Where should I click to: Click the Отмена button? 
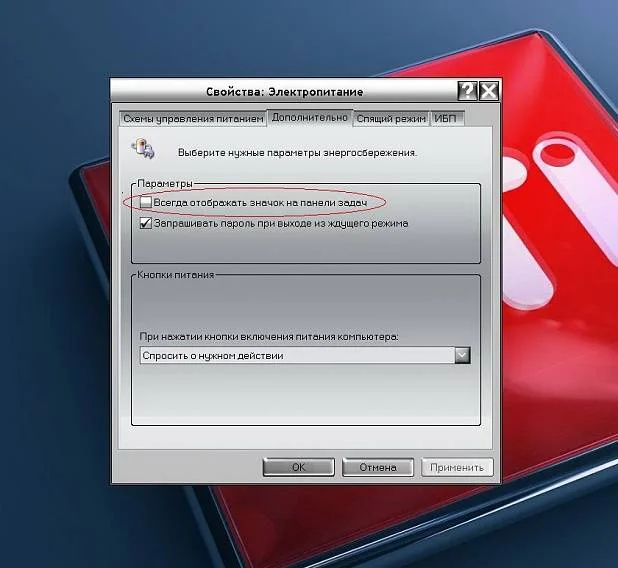tap(378, 467)
